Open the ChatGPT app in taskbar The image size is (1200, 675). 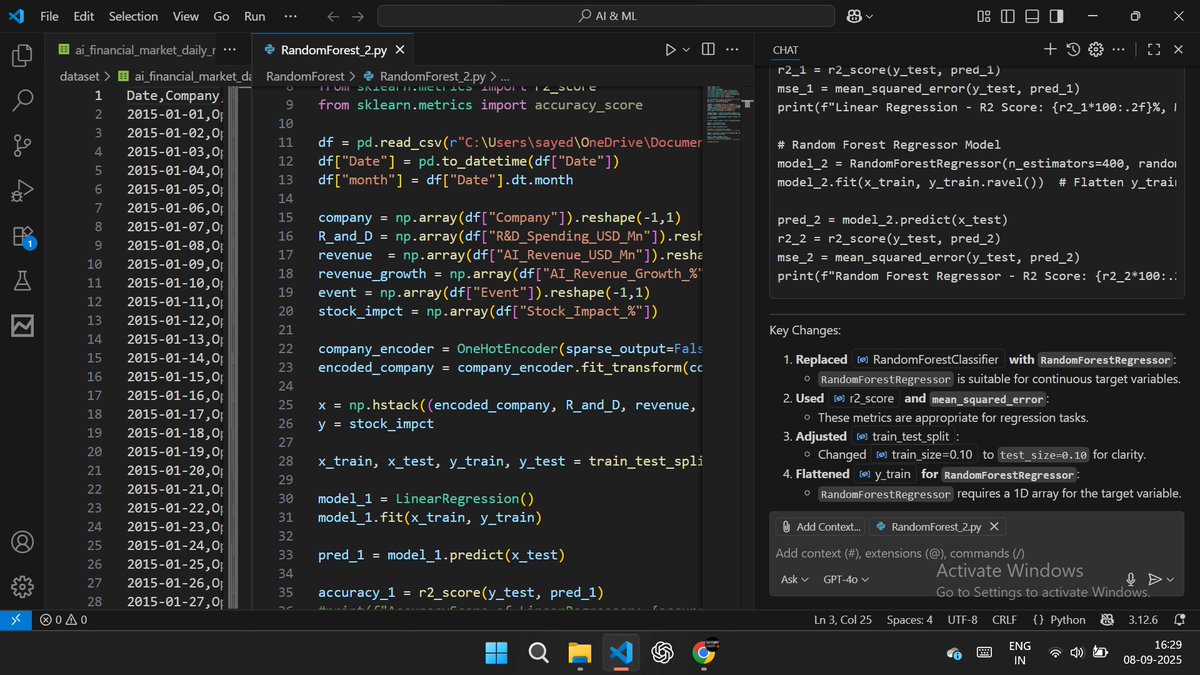(x=661, y=653)
